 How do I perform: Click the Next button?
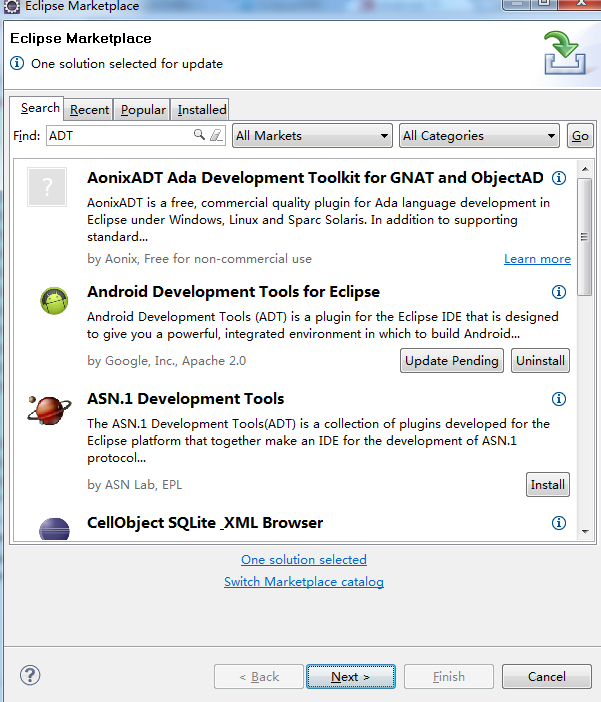point(351,676)
